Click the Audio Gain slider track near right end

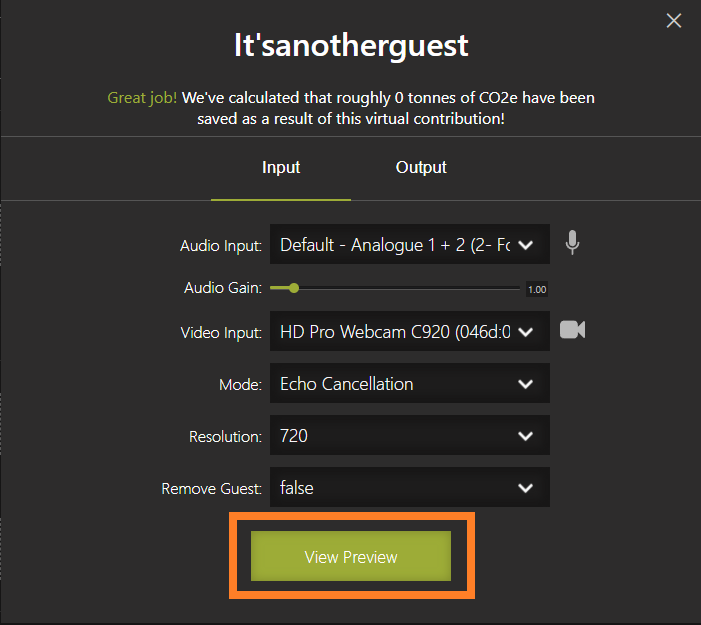pyautogui.click(x=510, y=288)
